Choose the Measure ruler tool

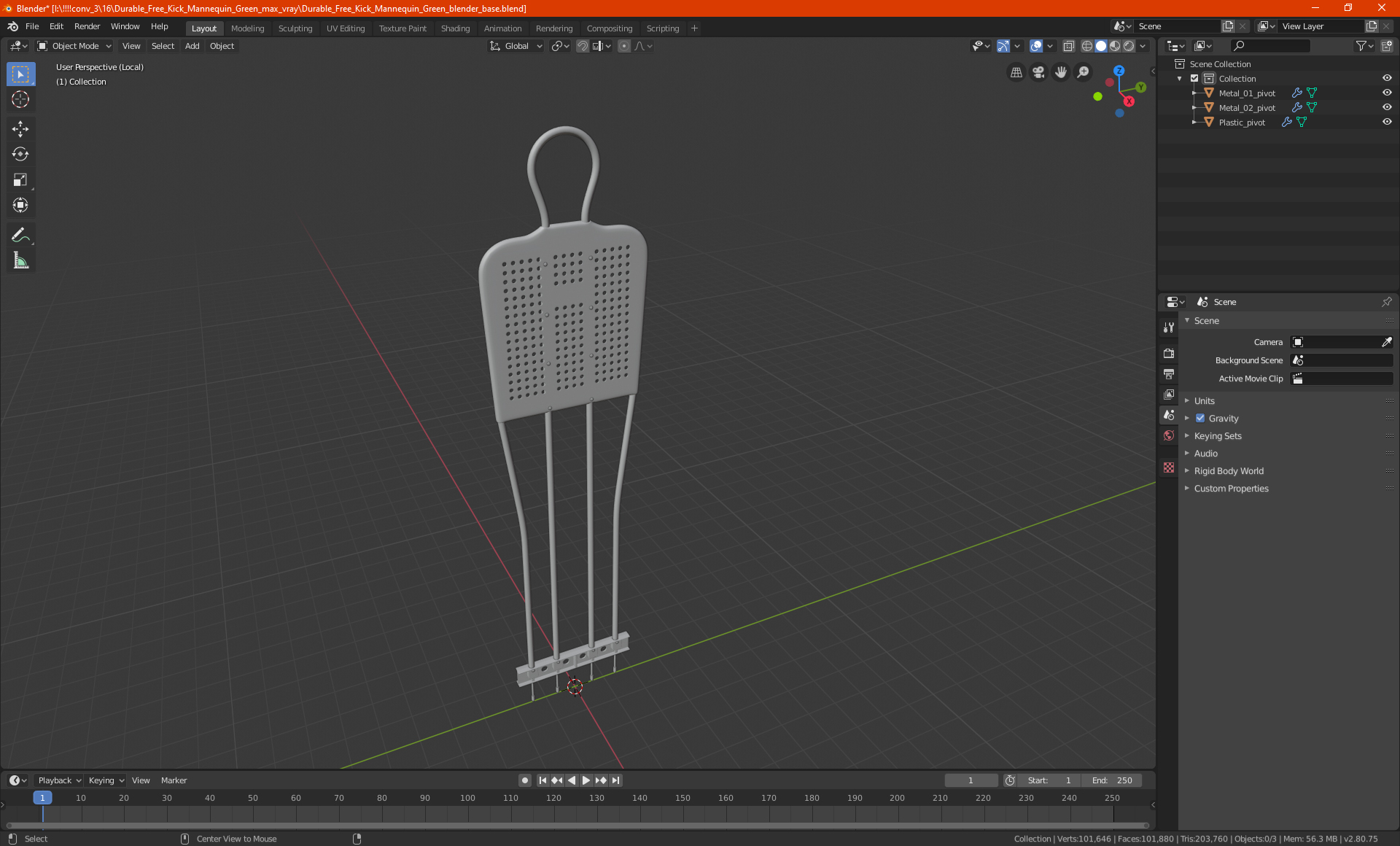[x=20, y=261]
